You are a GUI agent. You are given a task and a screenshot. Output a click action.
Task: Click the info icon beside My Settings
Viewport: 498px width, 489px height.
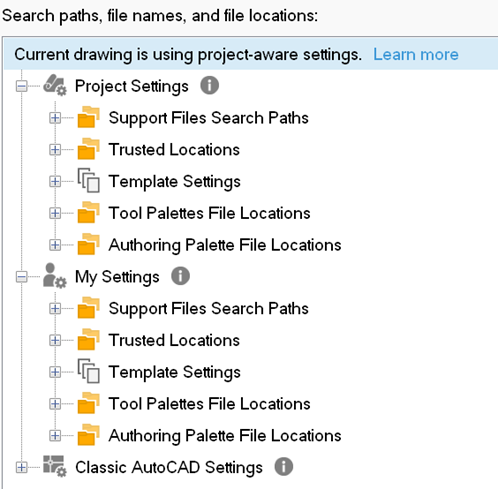[180, 276]
